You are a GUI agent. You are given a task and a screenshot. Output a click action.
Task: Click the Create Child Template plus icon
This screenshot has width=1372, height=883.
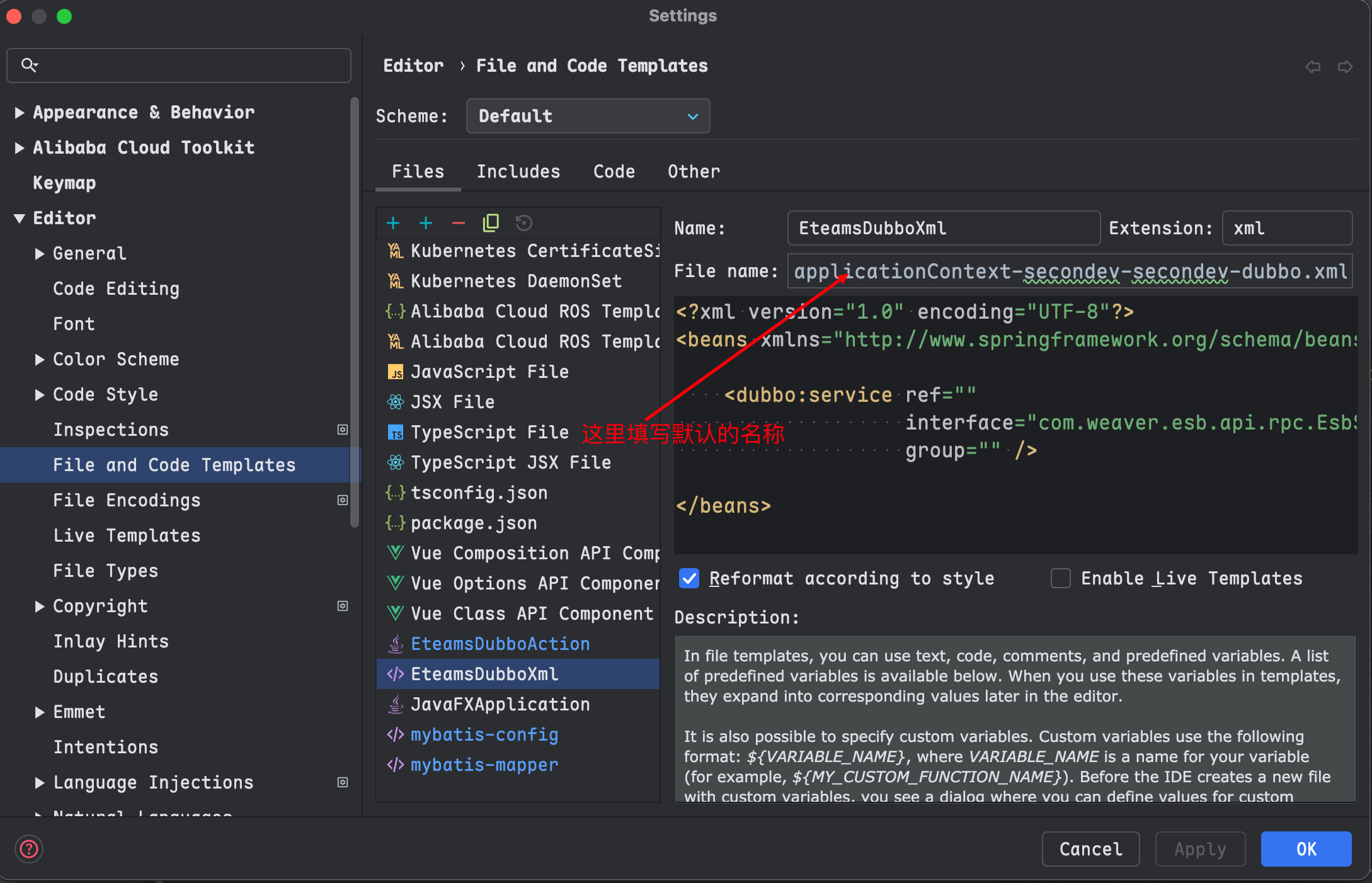[x=426, y=223]
